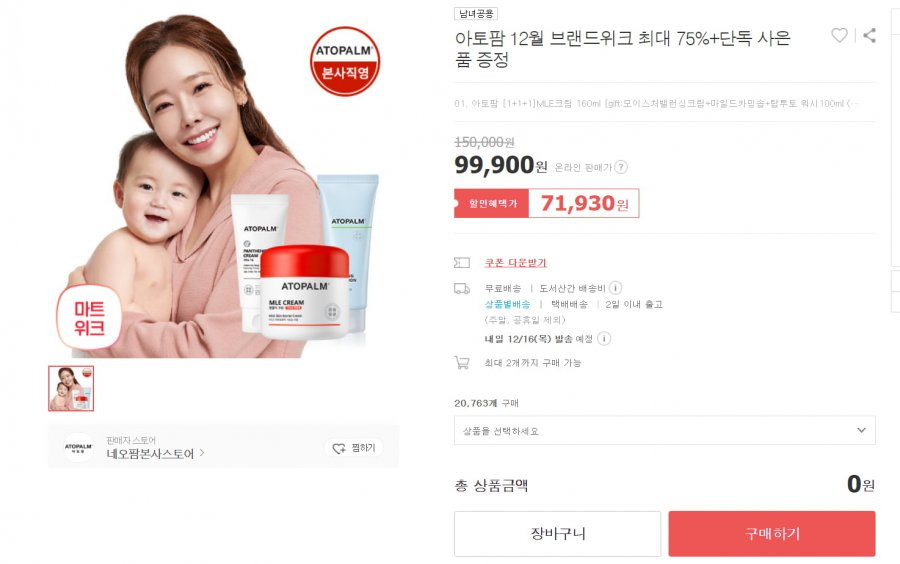This screenshot has height=564, width=900.
Task: Select the product thumbnail below main image
Action: coord(71,388)
